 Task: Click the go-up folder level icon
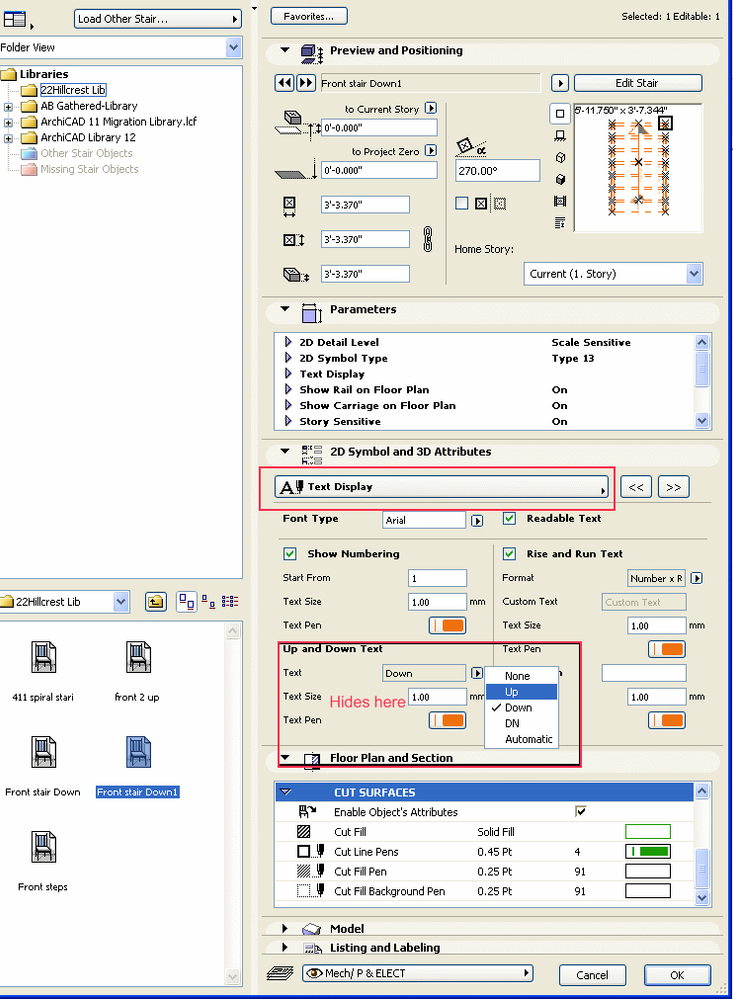click(156, 601)
